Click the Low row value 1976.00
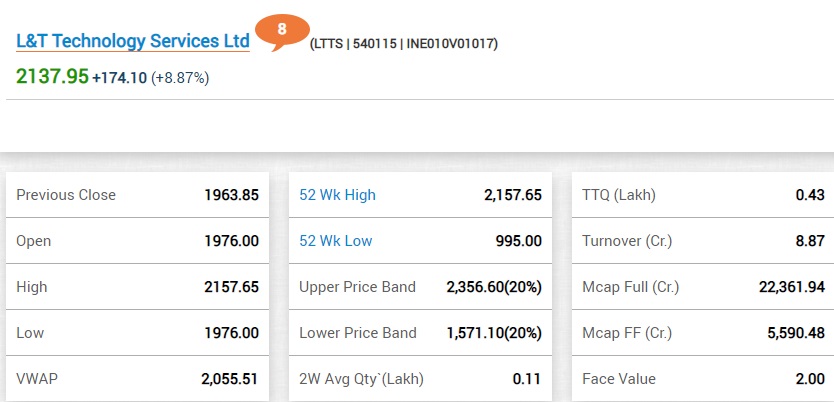The image size is (834, 402). (231, 333)
